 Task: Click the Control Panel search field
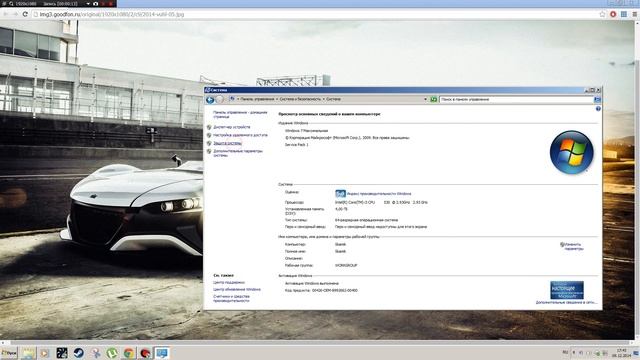coord(516,99)
